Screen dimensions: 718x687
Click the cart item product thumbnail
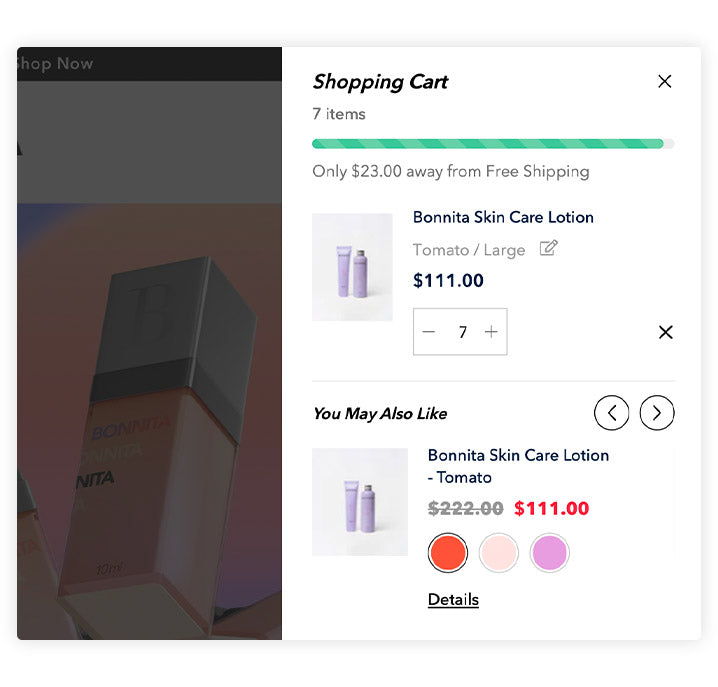tap(352, 267)
